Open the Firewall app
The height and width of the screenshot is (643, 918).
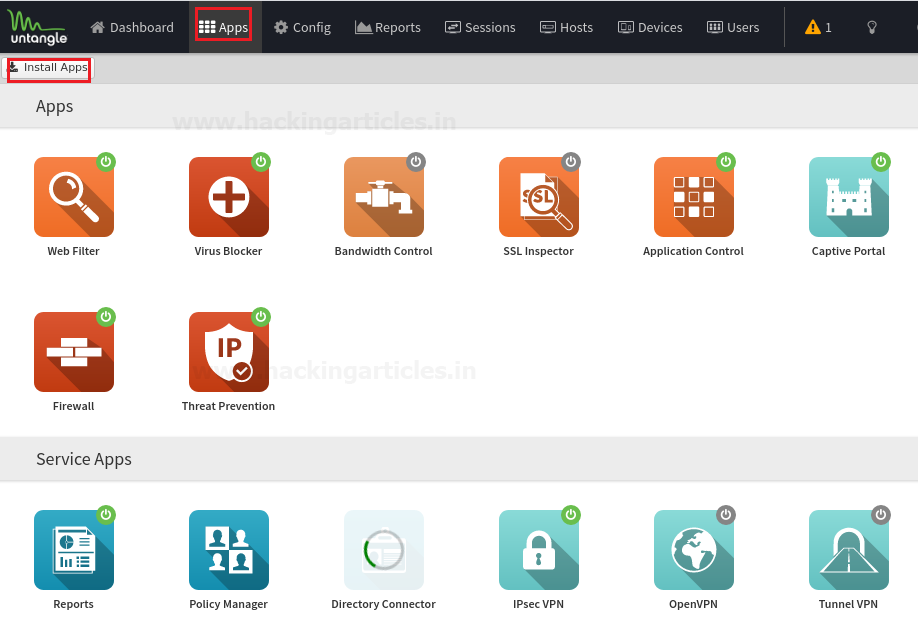pyautogui.click(x=74, y=352)
